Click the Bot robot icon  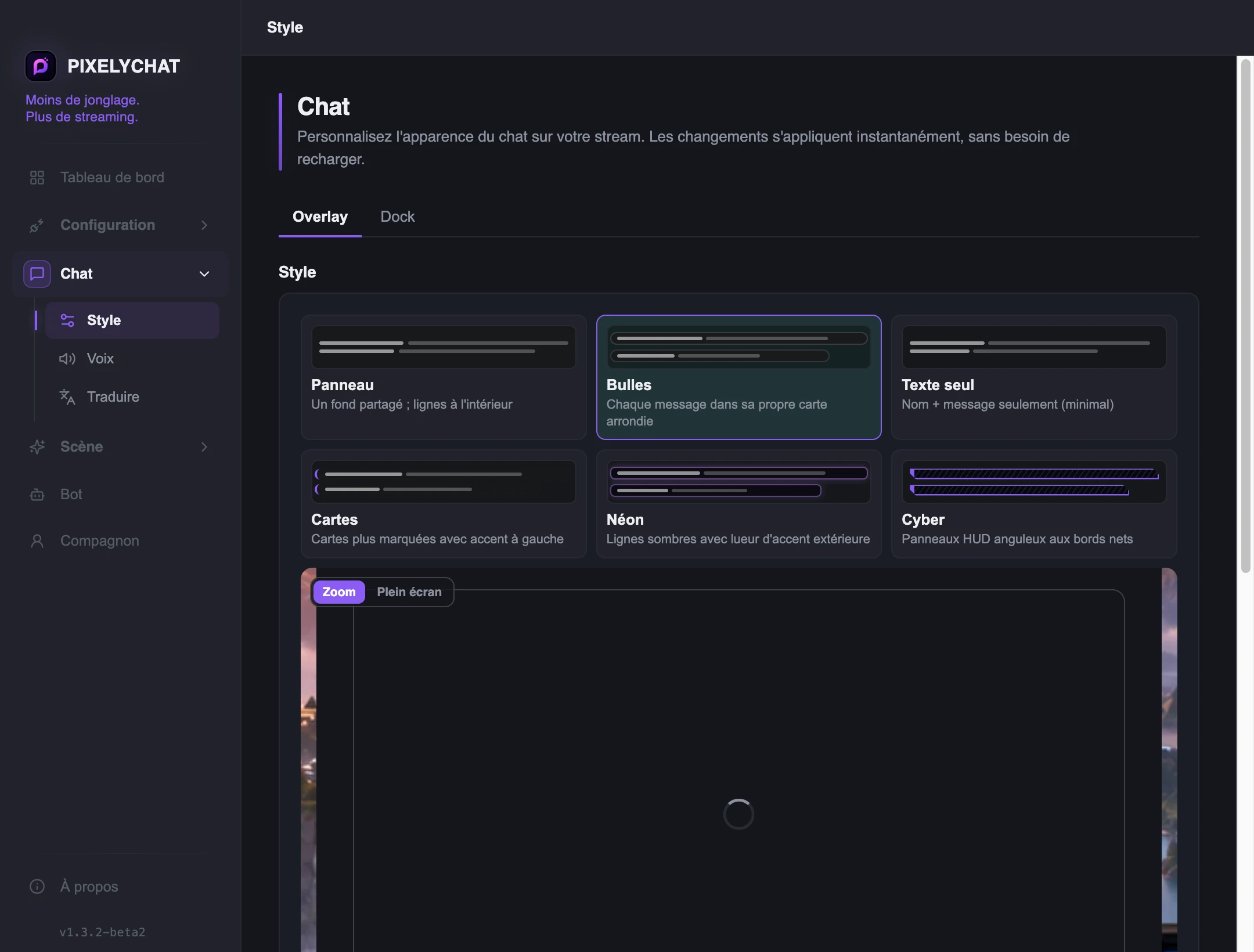tap(37, 495)
